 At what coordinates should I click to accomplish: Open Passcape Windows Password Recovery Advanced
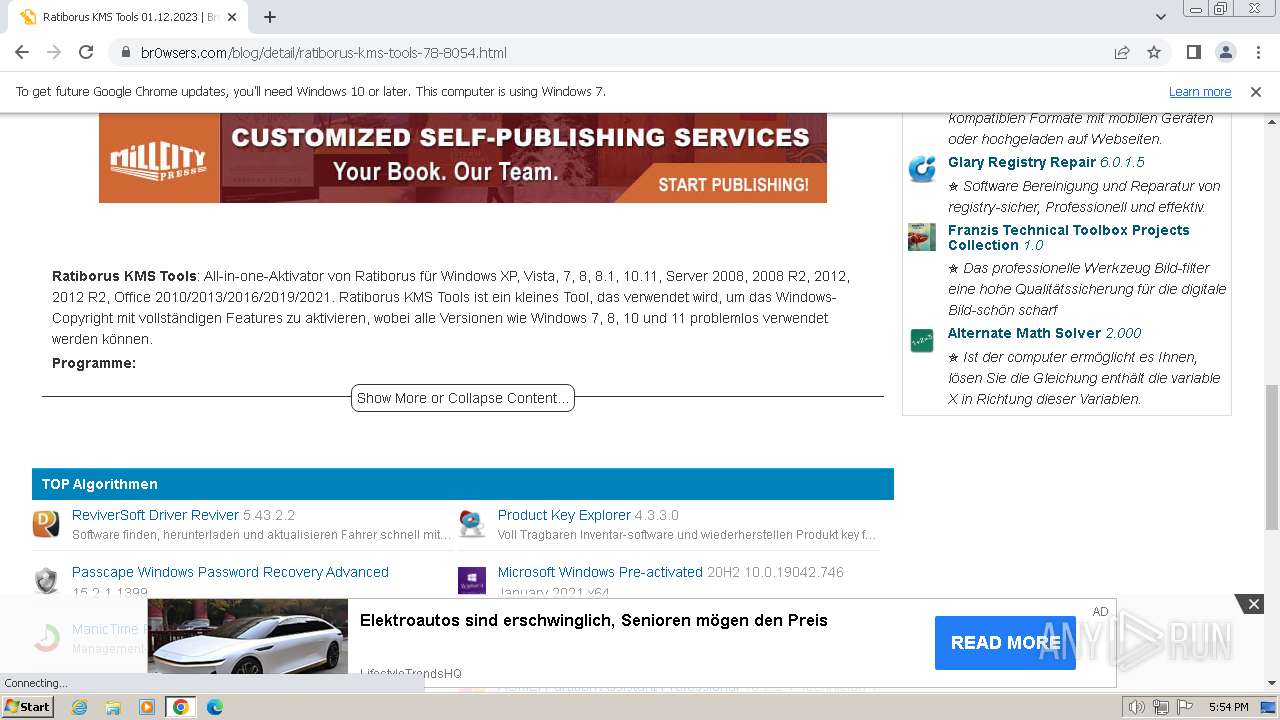pyautogui.click(x=230, y=572)
